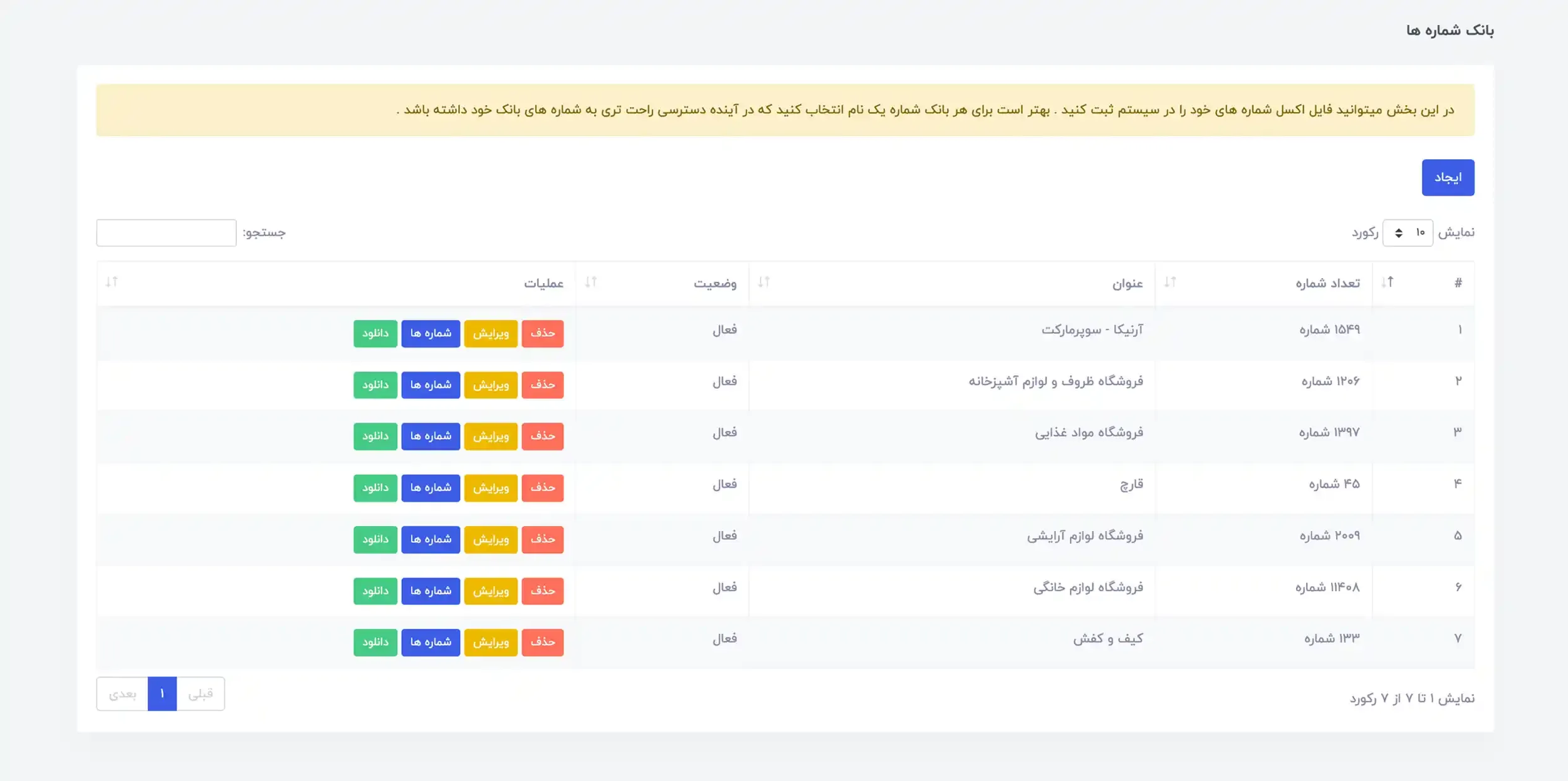Delete the آرنیکا - سوپرمارکت row
The width and height of the screenshot is (1568, 781).
click(543, 334)
